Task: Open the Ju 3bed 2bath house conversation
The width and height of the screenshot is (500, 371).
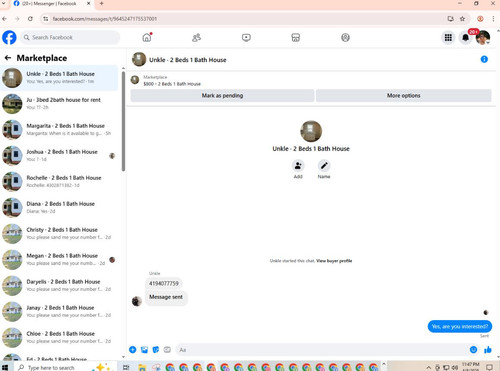Action: pyautogui.click(x=59, y=103)
